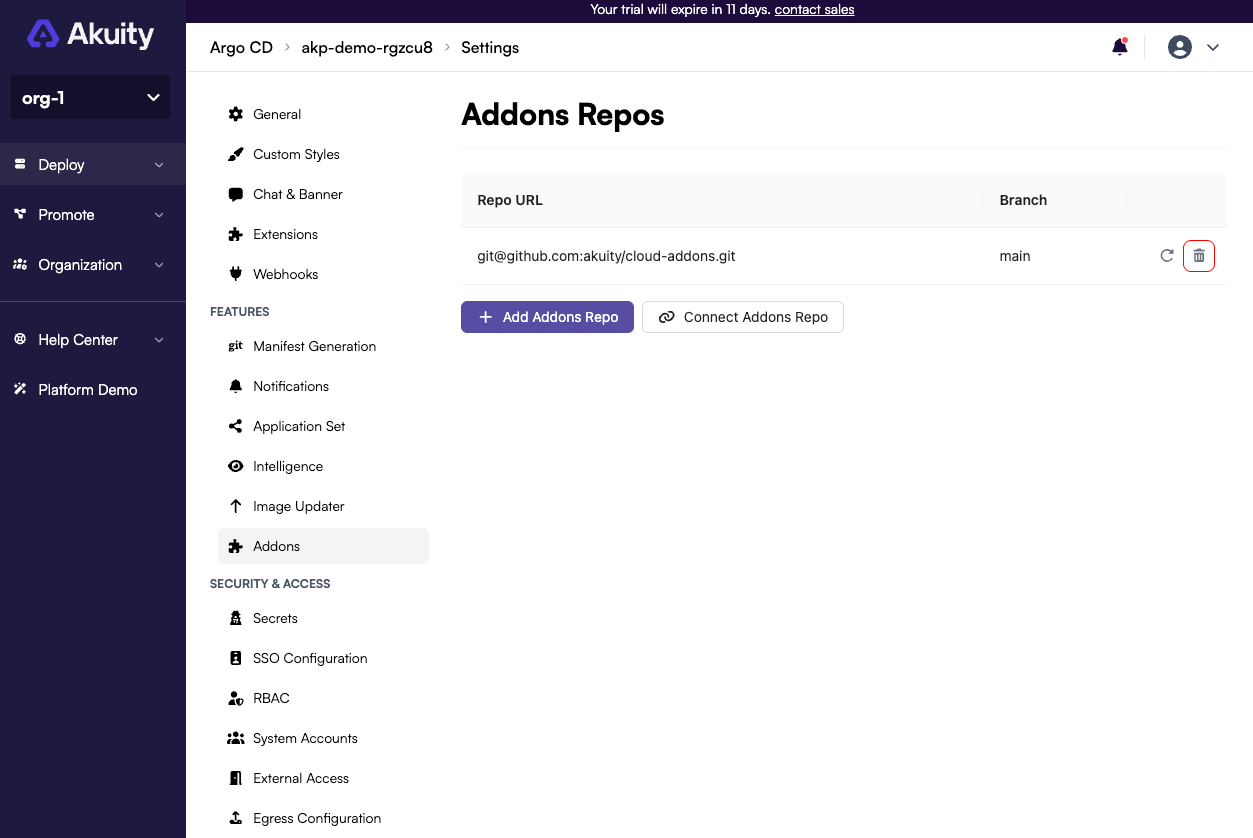
Task: Select General in the settings menu
Action: pos(276,114)
